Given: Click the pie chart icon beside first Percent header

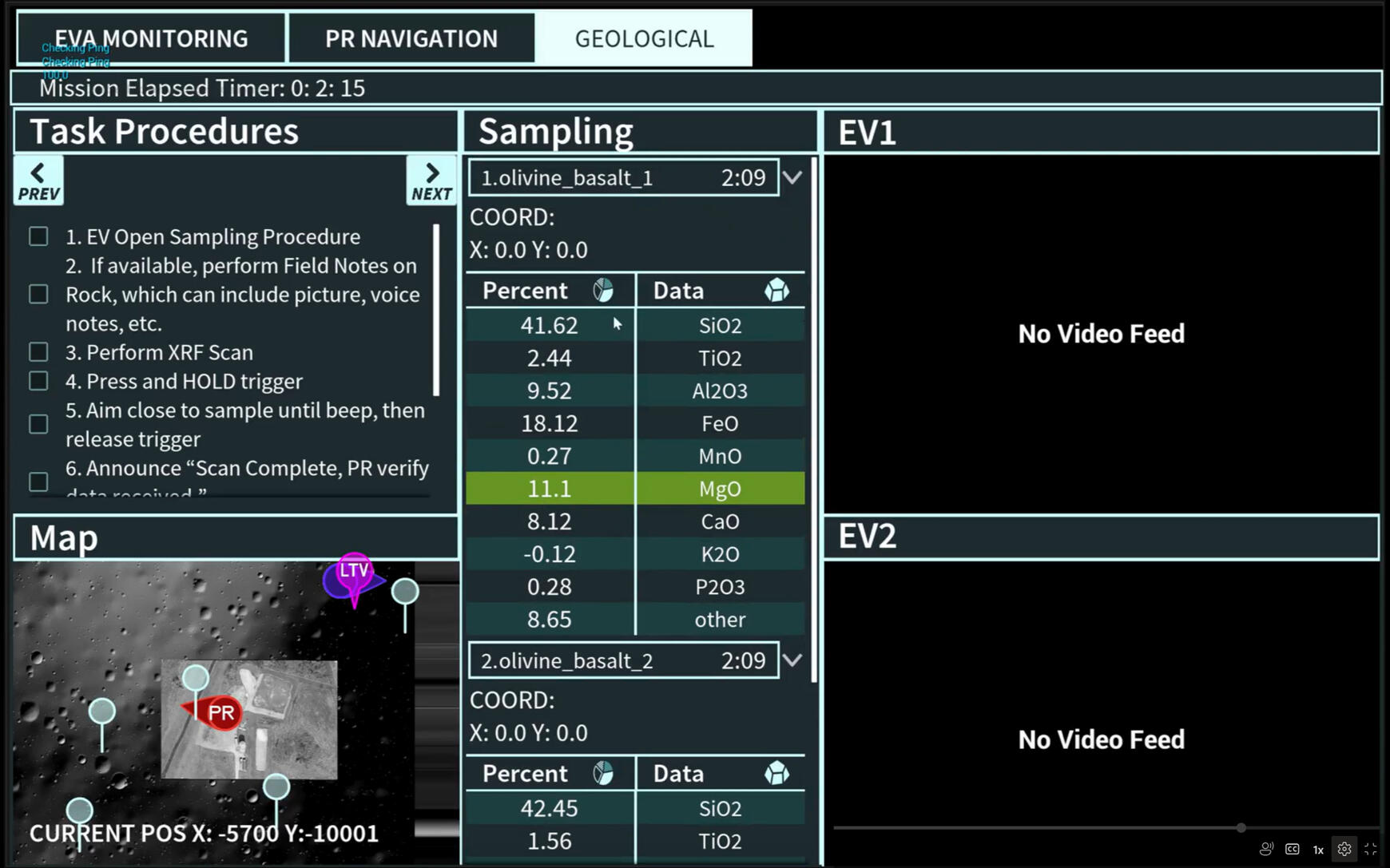Looking at the screenshot, I should 603,291.
